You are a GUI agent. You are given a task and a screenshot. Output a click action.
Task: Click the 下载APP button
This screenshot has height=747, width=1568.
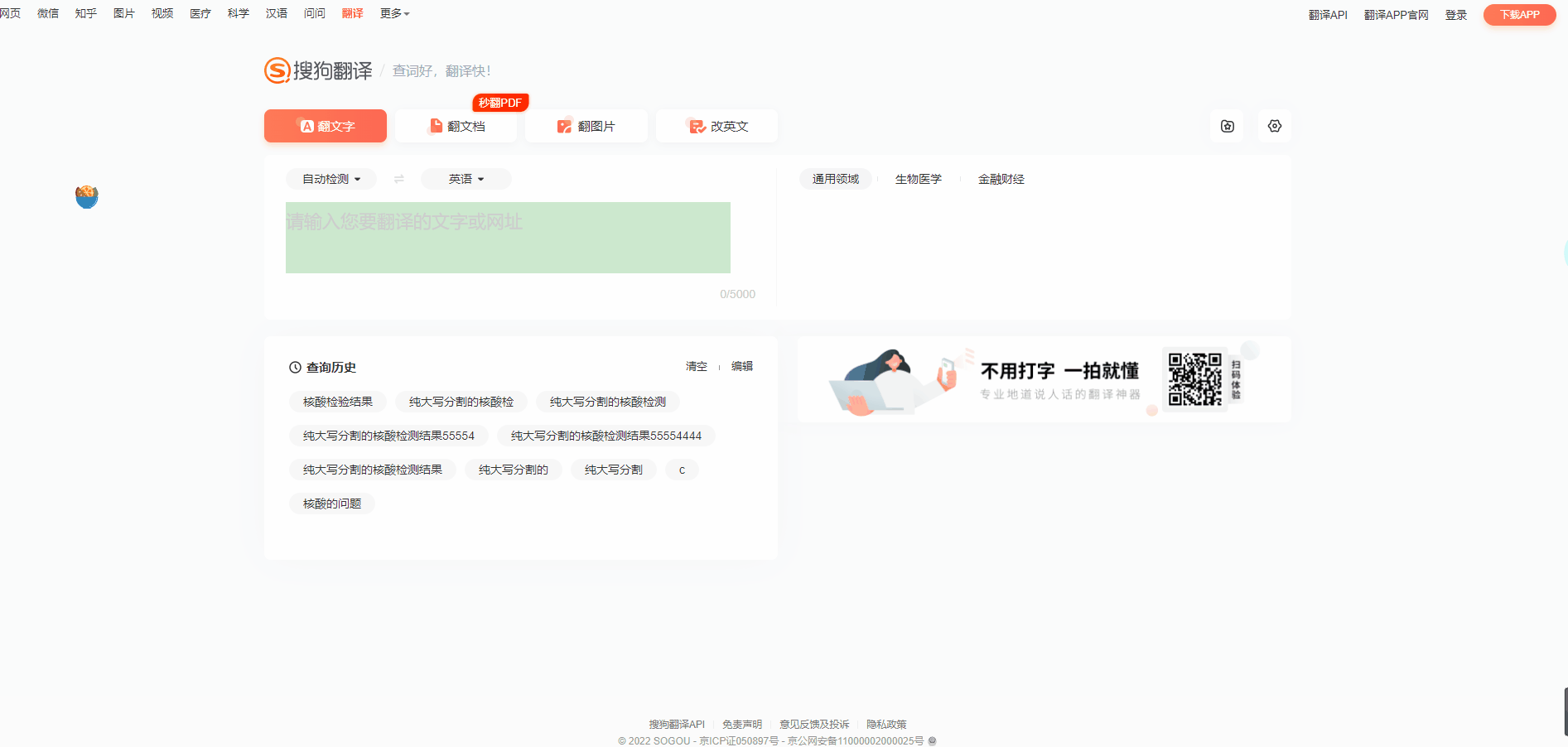pos(1520,15)
